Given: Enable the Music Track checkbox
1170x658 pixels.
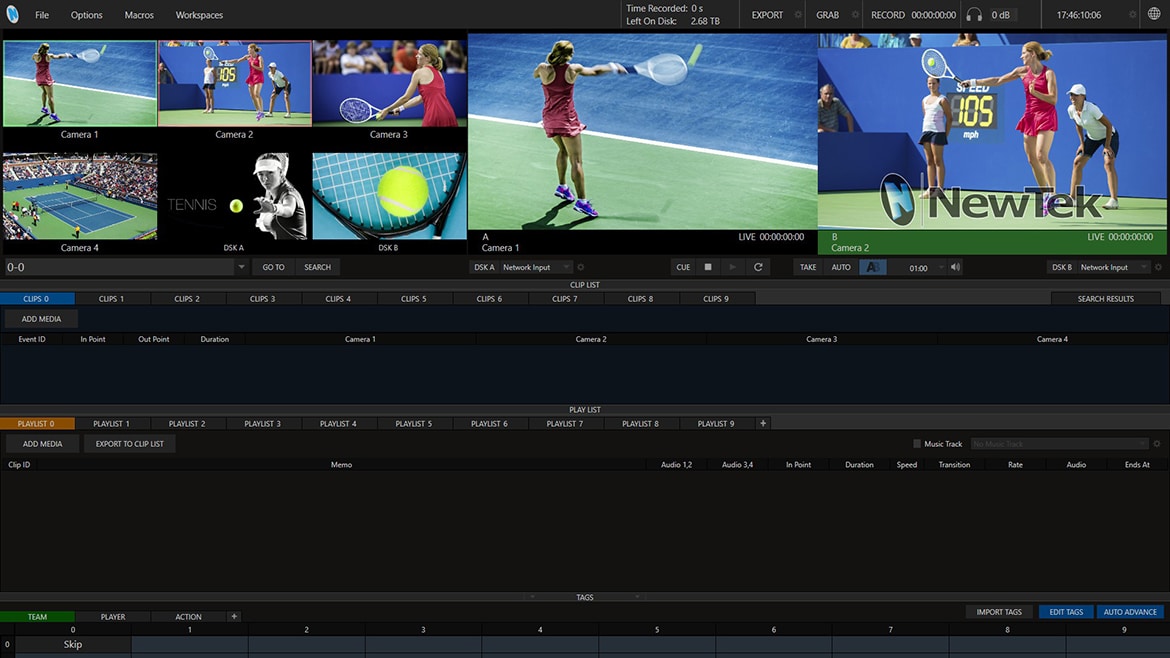Looking at the screenshot, I should [917, 444].
